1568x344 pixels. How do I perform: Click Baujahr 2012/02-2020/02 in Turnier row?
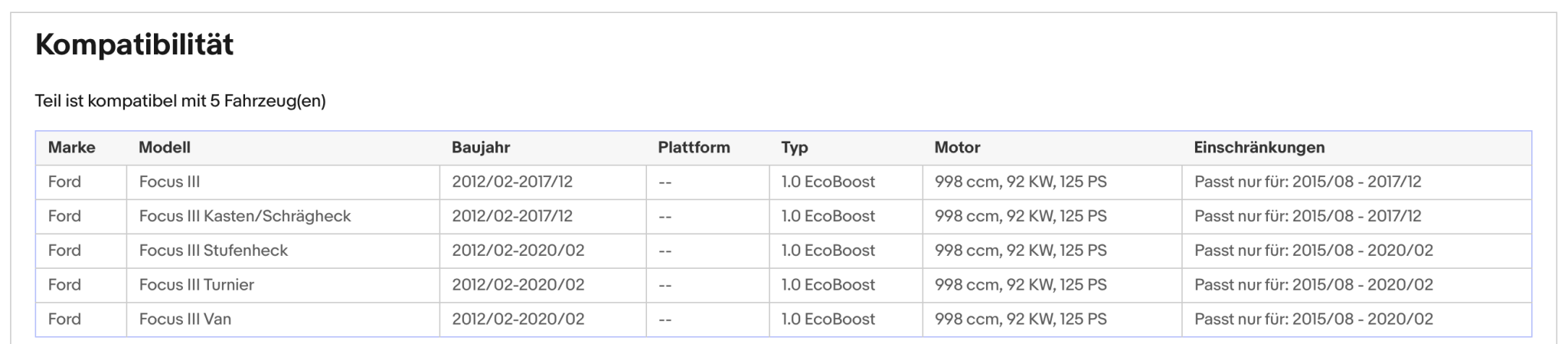point(518,285)
